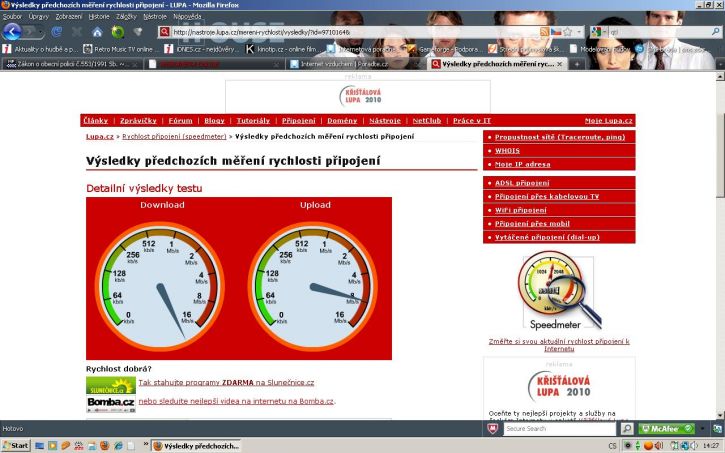This screenshot has height=453, width=725.
Task: Click Lupa.cz breadcrumb link
Action: pyautogui.click(x=99, y=136)
